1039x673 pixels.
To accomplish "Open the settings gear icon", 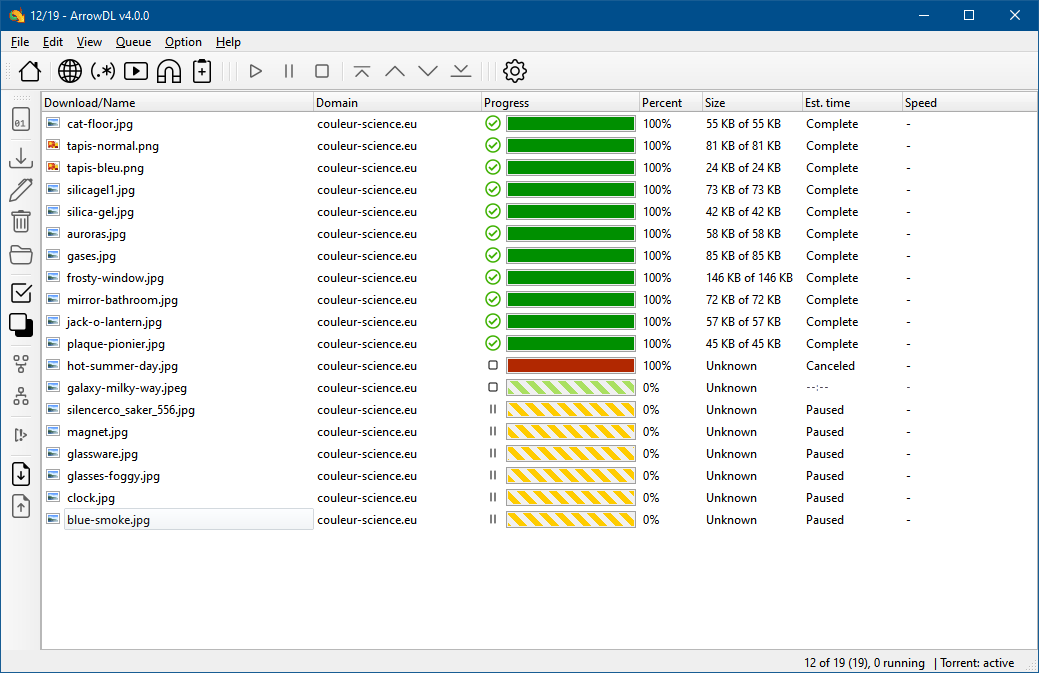I will tap(514, 71).
